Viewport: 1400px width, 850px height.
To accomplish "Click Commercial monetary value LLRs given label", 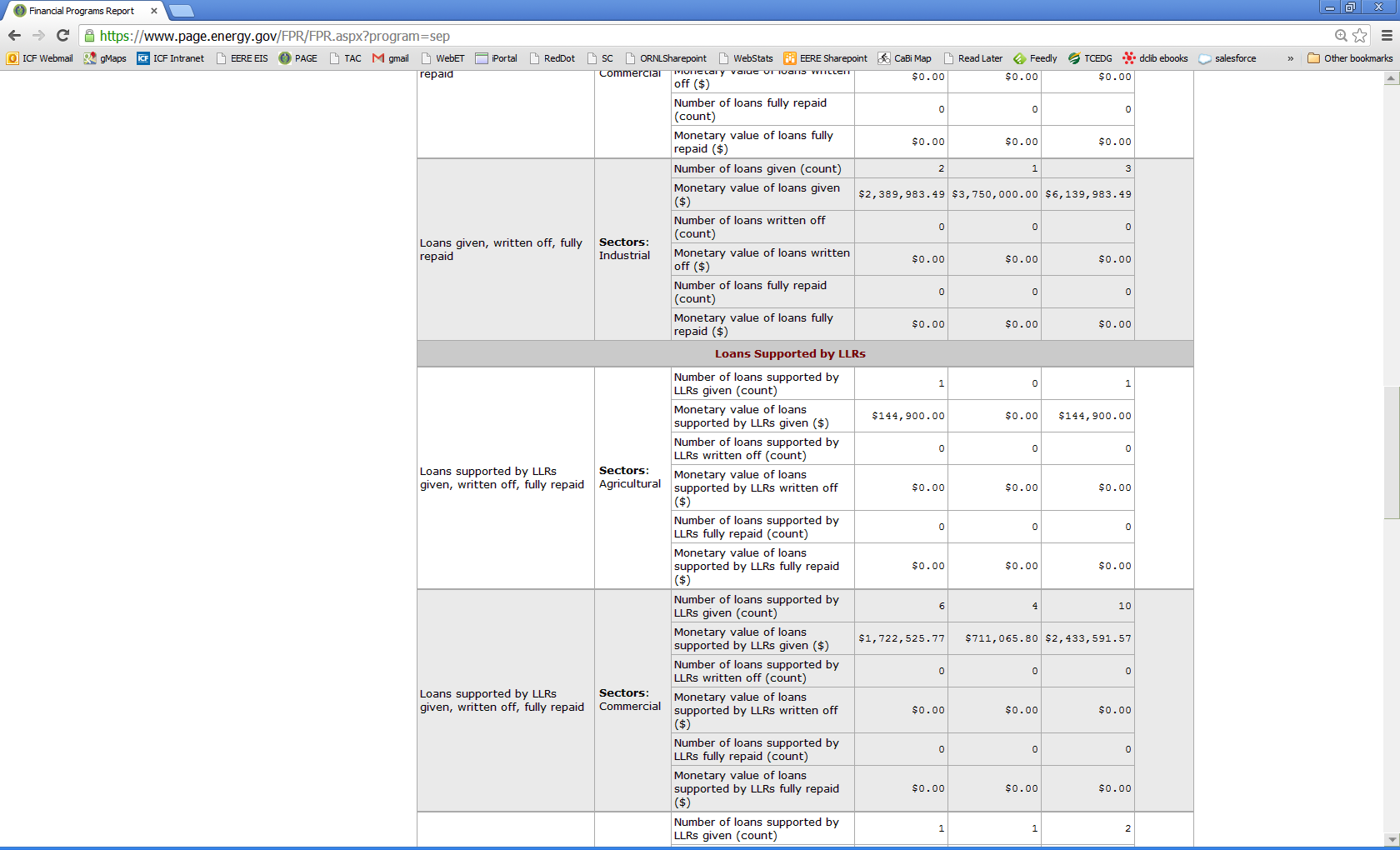I will (x=751, y=638).
